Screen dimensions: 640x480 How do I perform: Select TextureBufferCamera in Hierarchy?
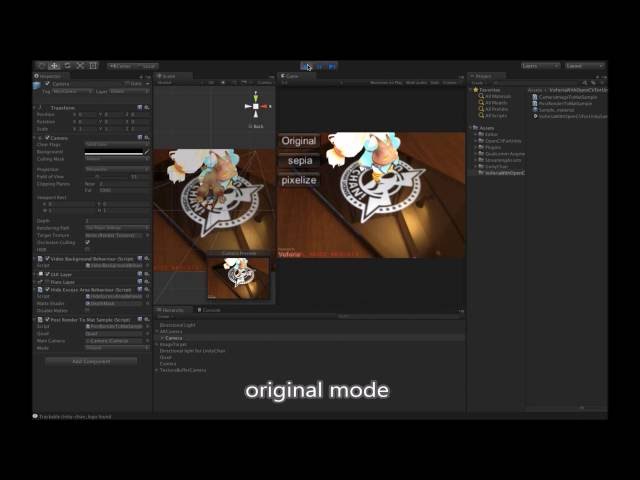tap(182, 370)
